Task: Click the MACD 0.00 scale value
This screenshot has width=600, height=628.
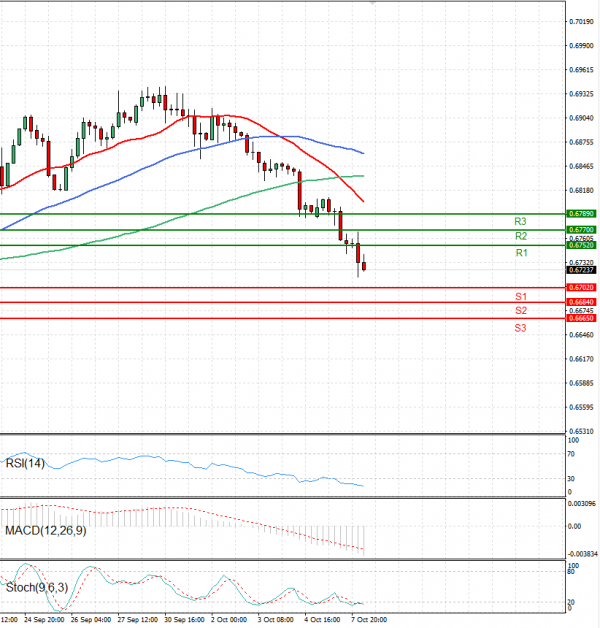Action: pos(574,526)
